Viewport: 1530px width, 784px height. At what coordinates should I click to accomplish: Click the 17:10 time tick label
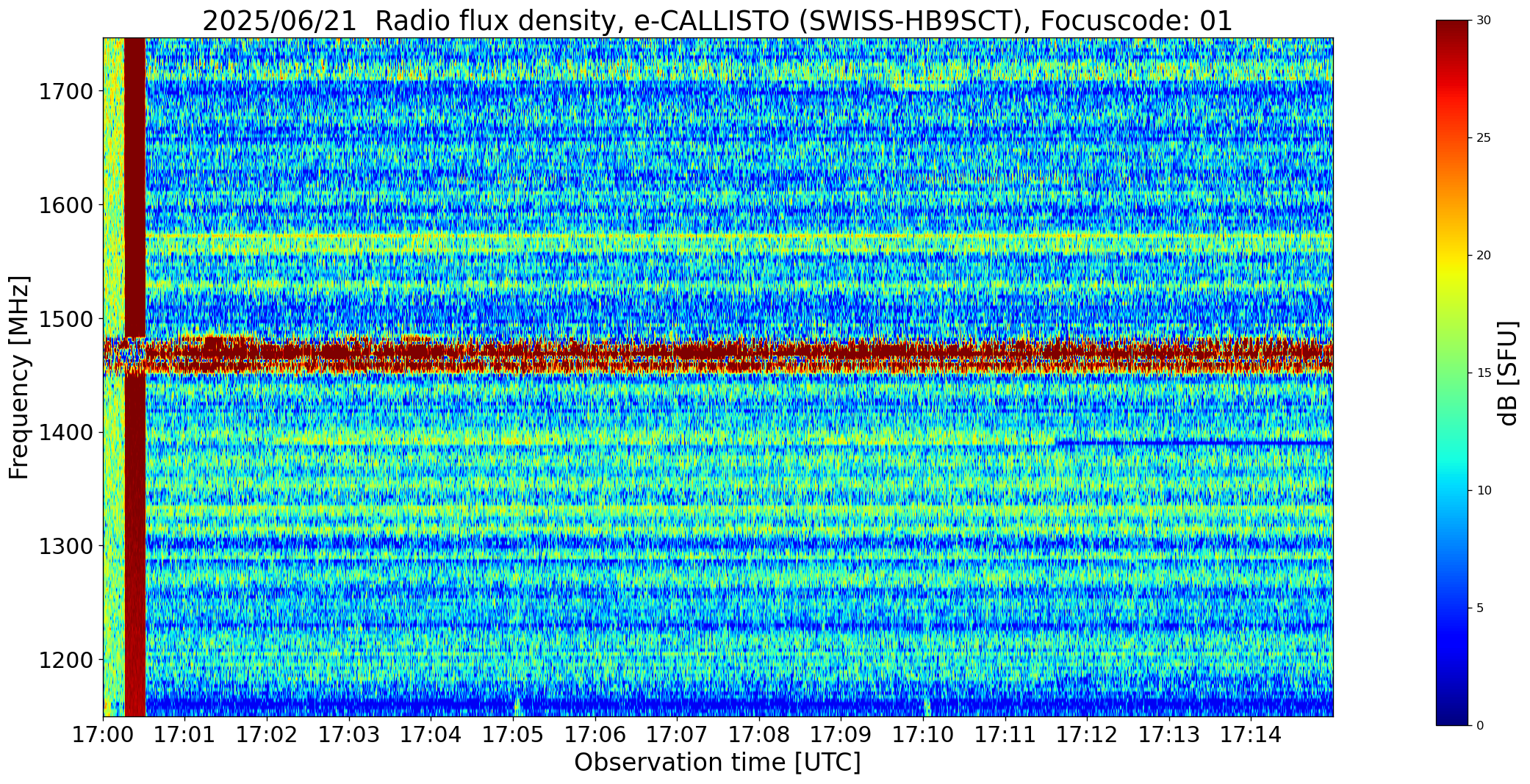coord(923,735)
